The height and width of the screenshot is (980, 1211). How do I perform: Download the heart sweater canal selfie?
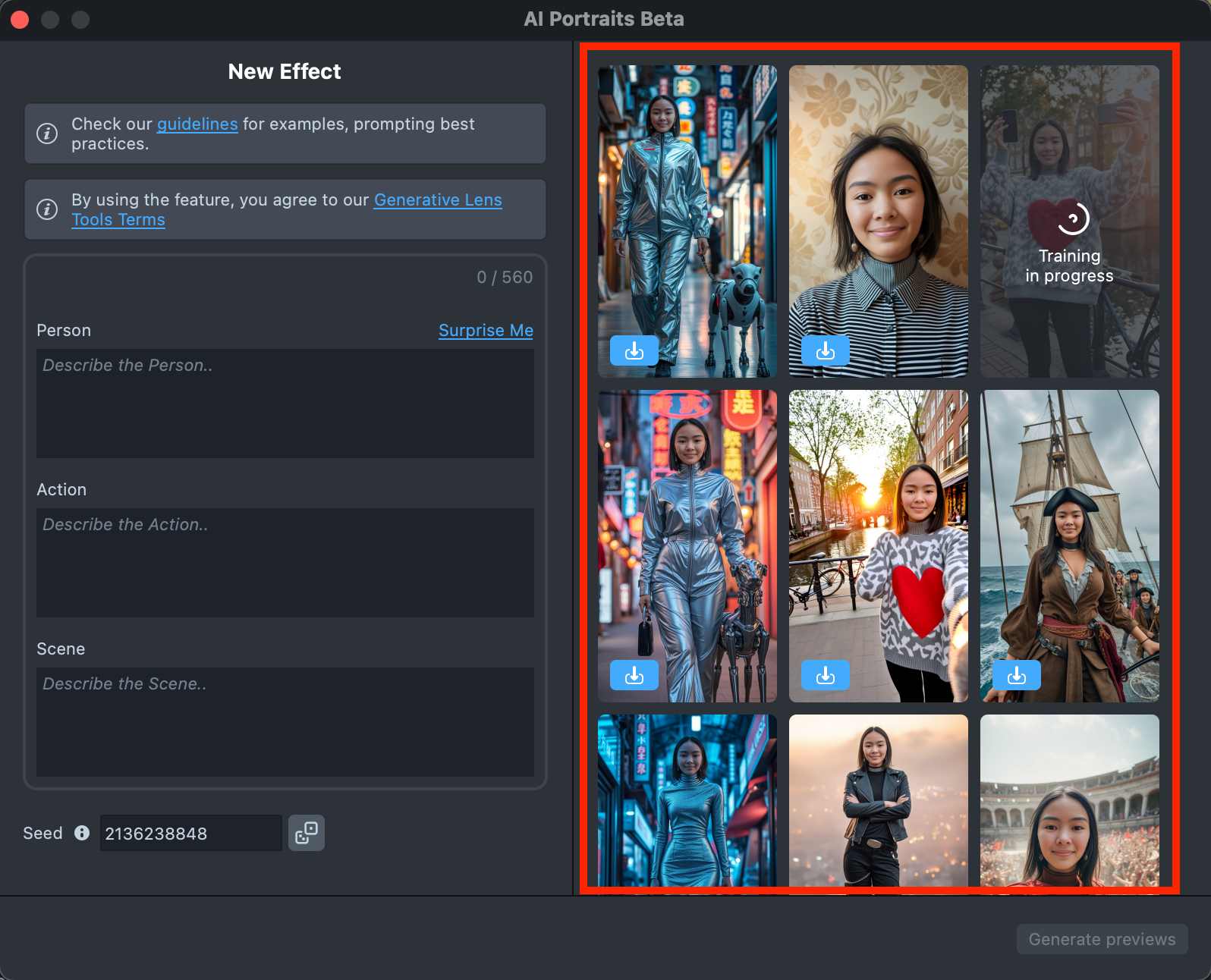[825, 675]
